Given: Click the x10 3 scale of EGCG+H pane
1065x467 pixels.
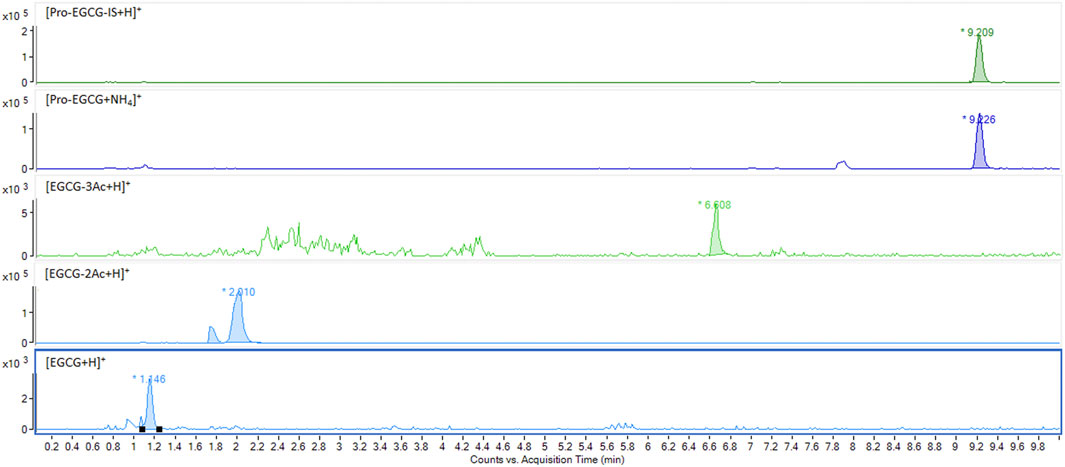Looking at the screenshot, I should click(x=17, y=363).
